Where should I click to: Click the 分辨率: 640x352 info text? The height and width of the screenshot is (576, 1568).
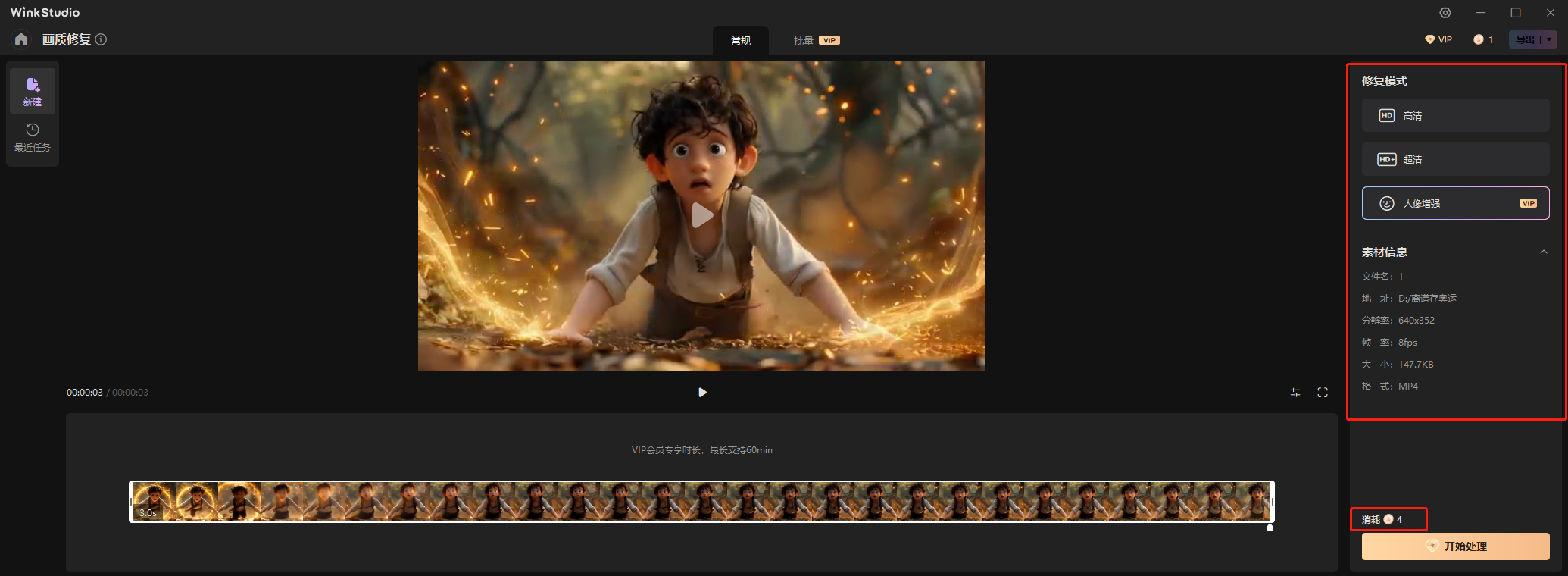(1398, 321)
